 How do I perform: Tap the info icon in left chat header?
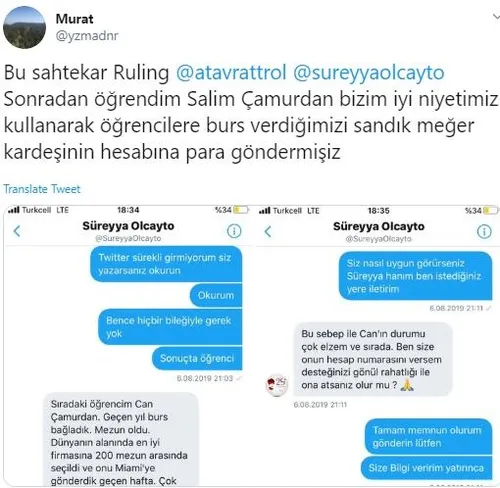(x=234, y=231)
